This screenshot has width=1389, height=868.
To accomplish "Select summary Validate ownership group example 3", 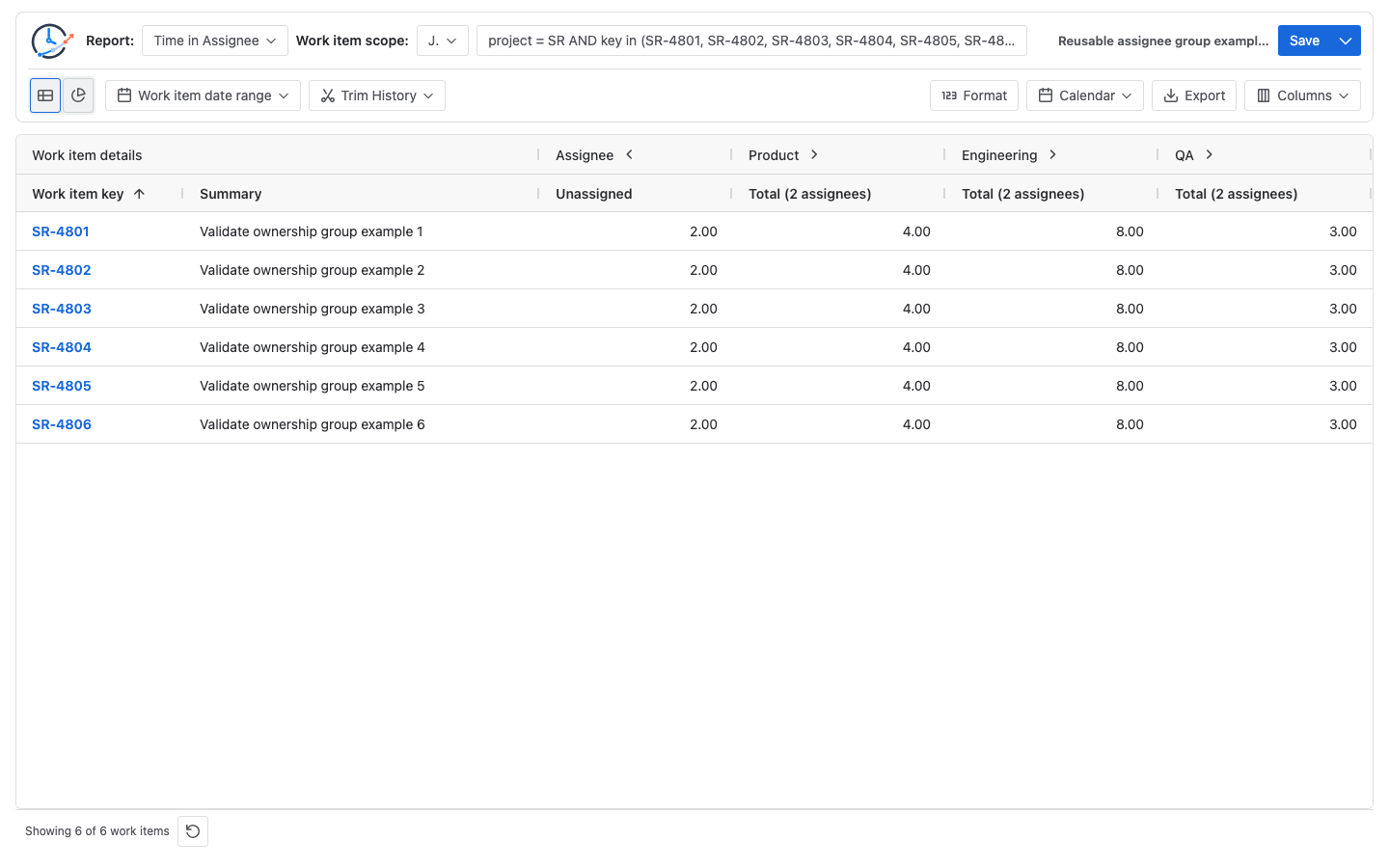I will coord(313,309).
